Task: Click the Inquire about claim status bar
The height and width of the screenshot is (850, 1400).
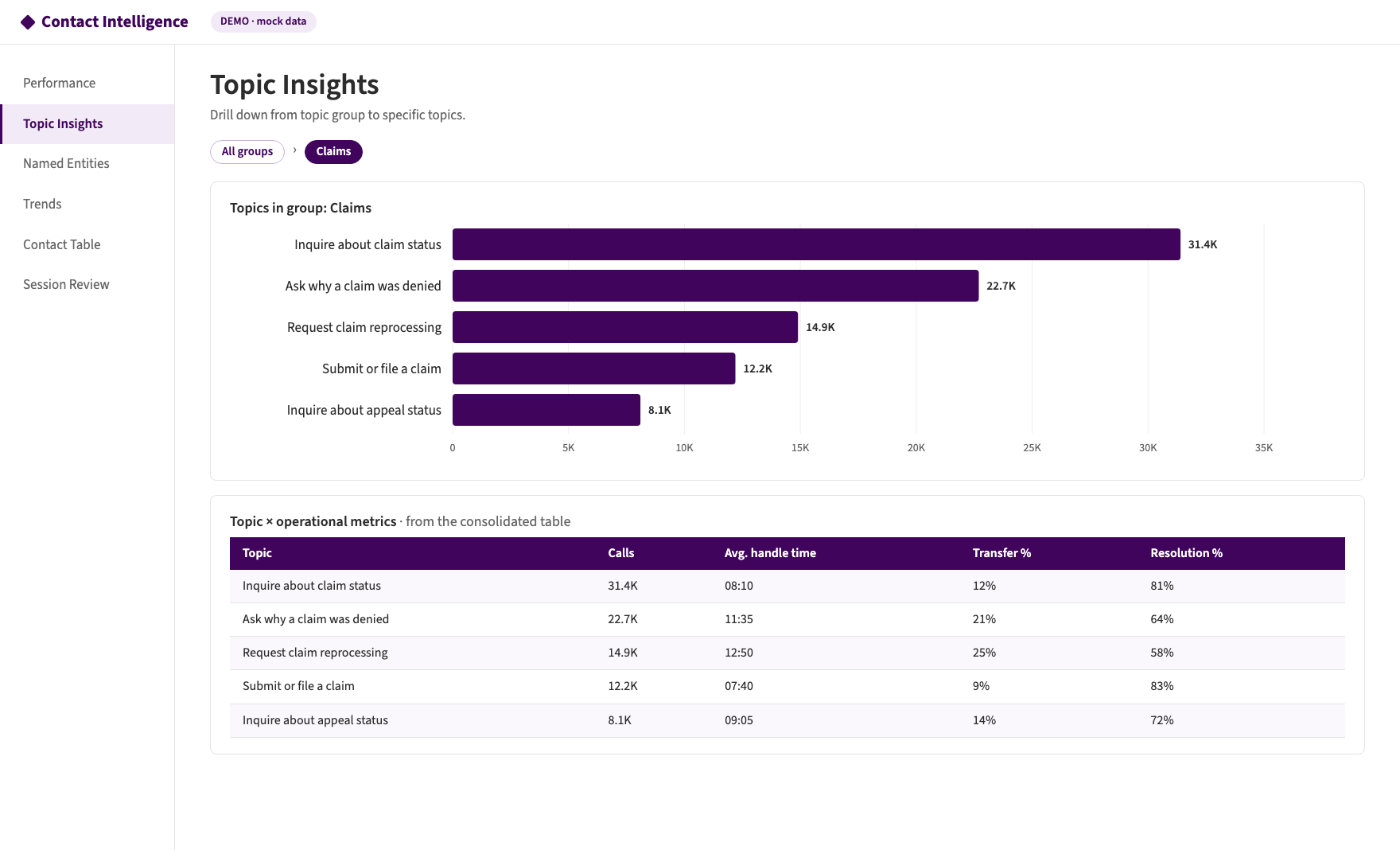Action: (x=816, y=244)
